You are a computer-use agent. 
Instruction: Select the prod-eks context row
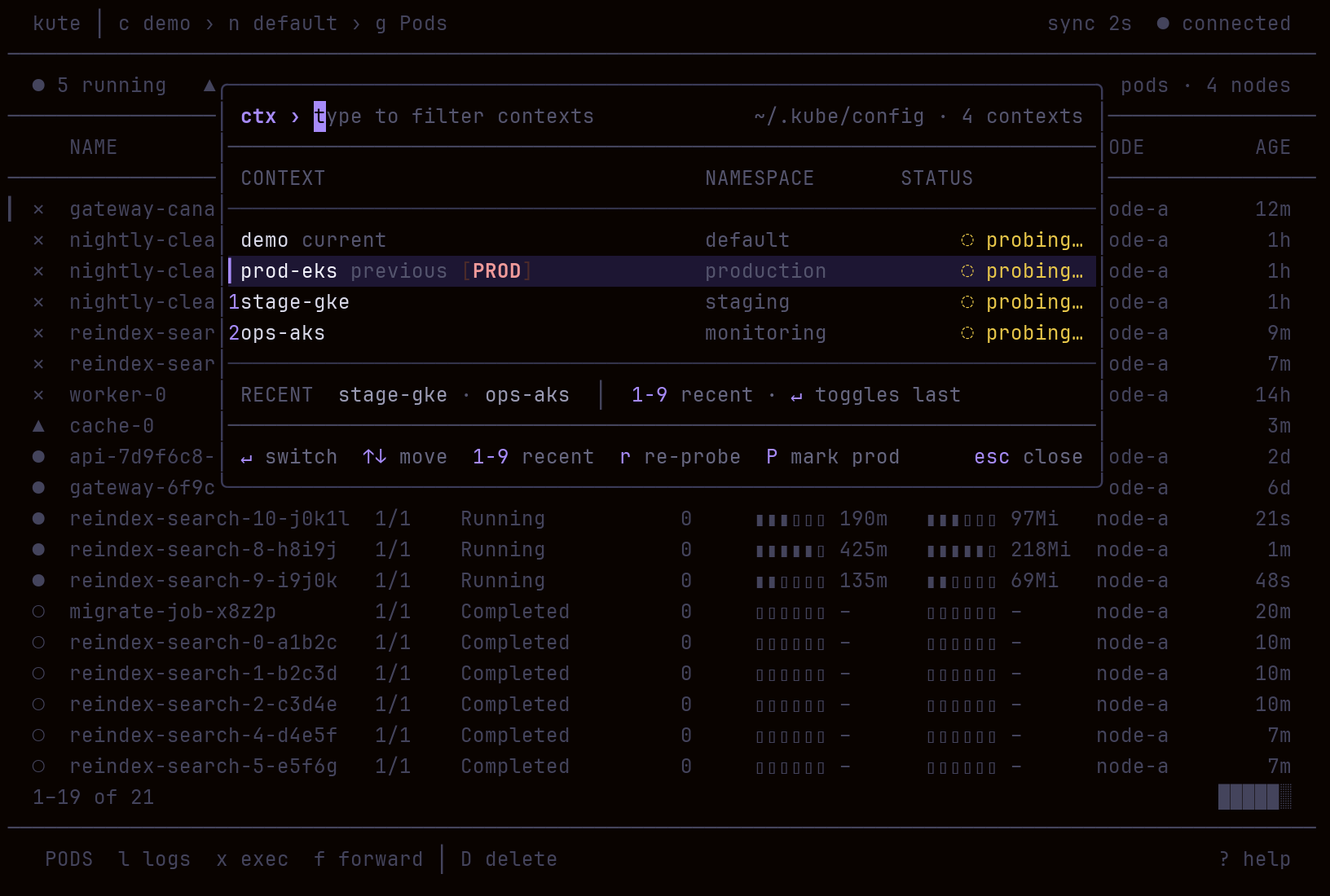[662, 271]
